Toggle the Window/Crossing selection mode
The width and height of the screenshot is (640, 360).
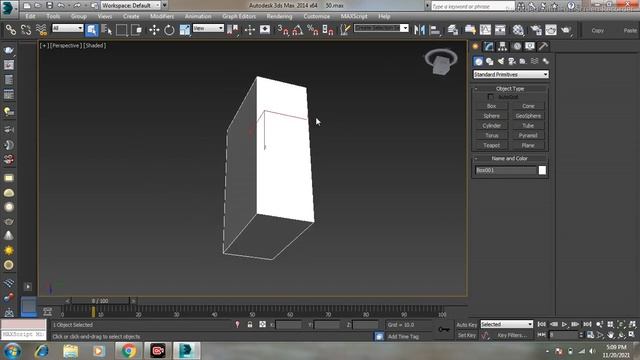pos(136,30)
